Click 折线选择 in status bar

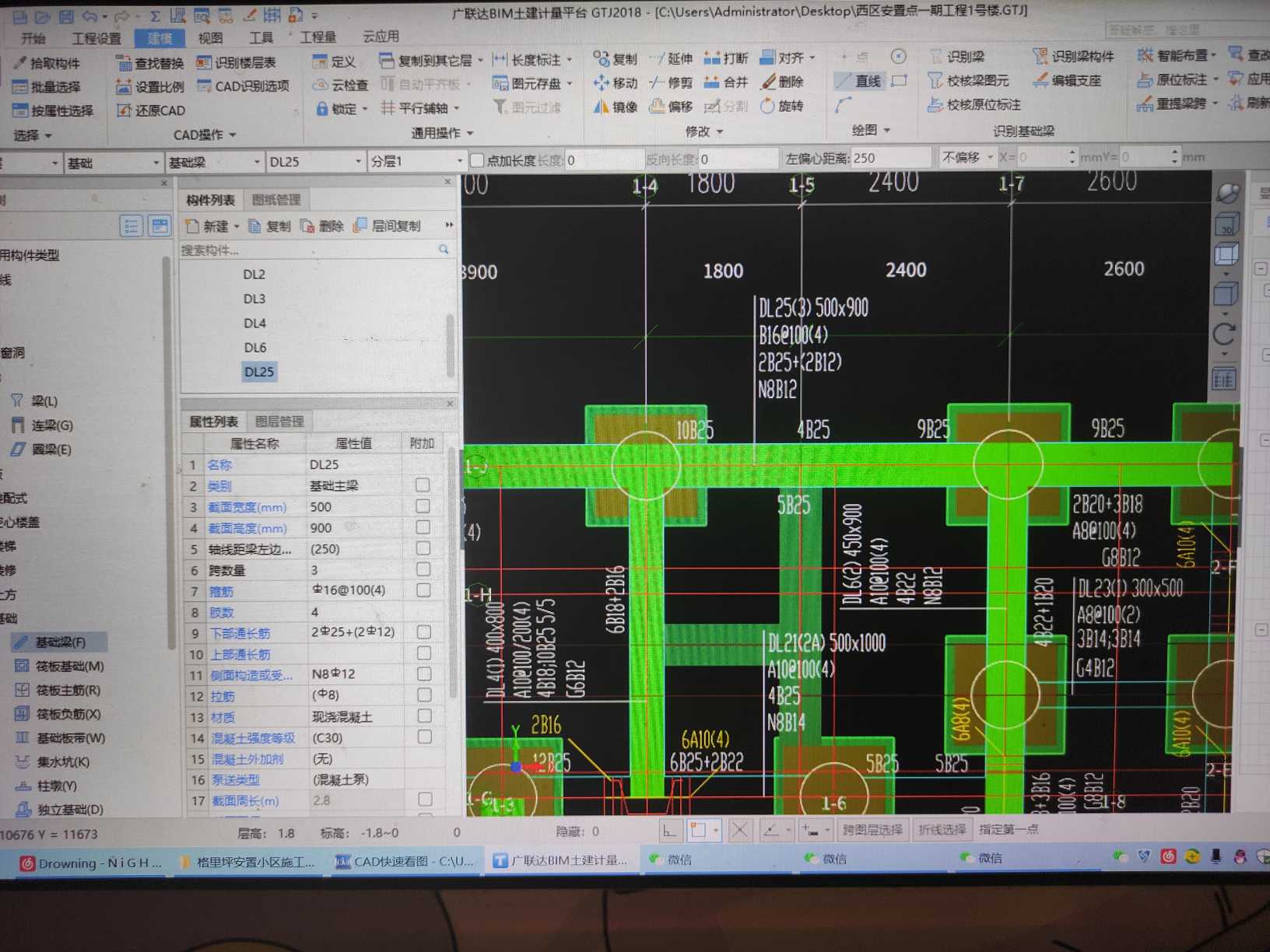pos(942,829)
